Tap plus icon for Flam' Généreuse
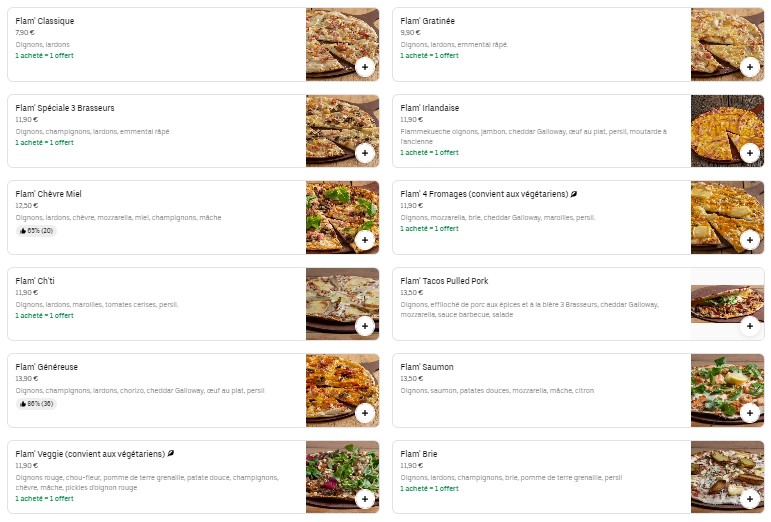Screen dimensions: 771x522 point(364,413)
